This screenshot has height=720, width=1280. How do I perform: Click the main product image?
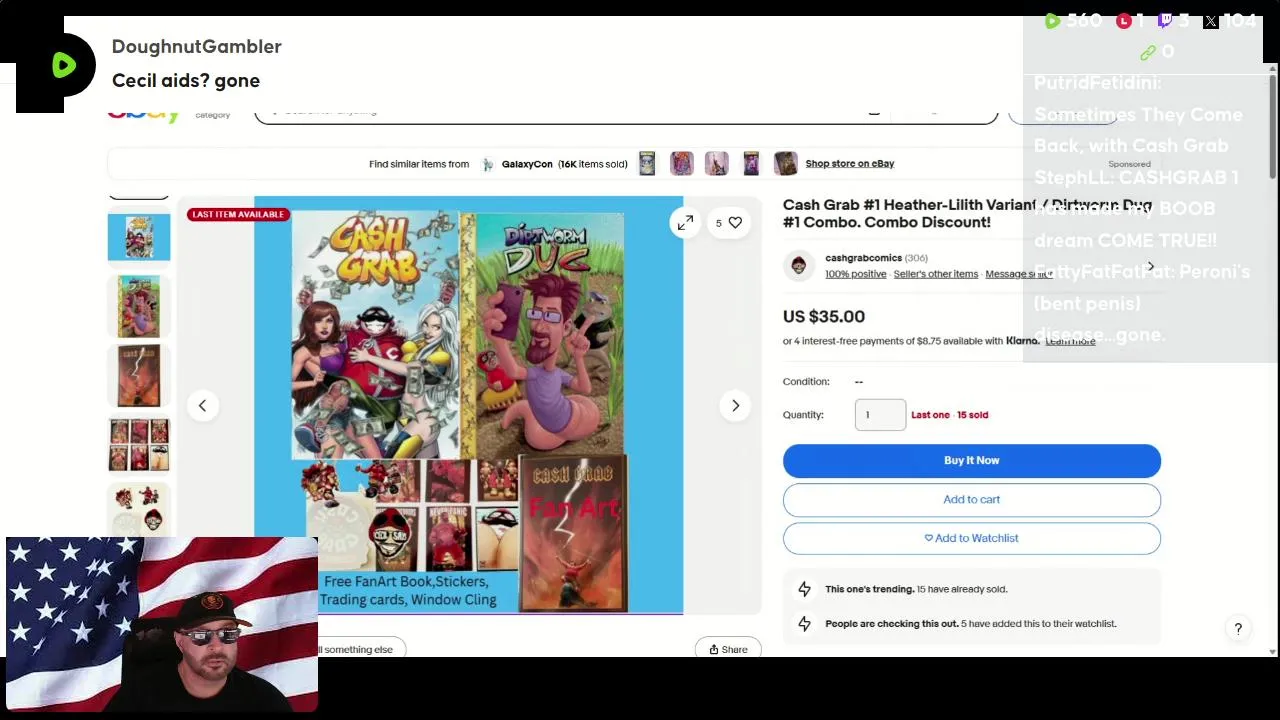coord(468,405)
